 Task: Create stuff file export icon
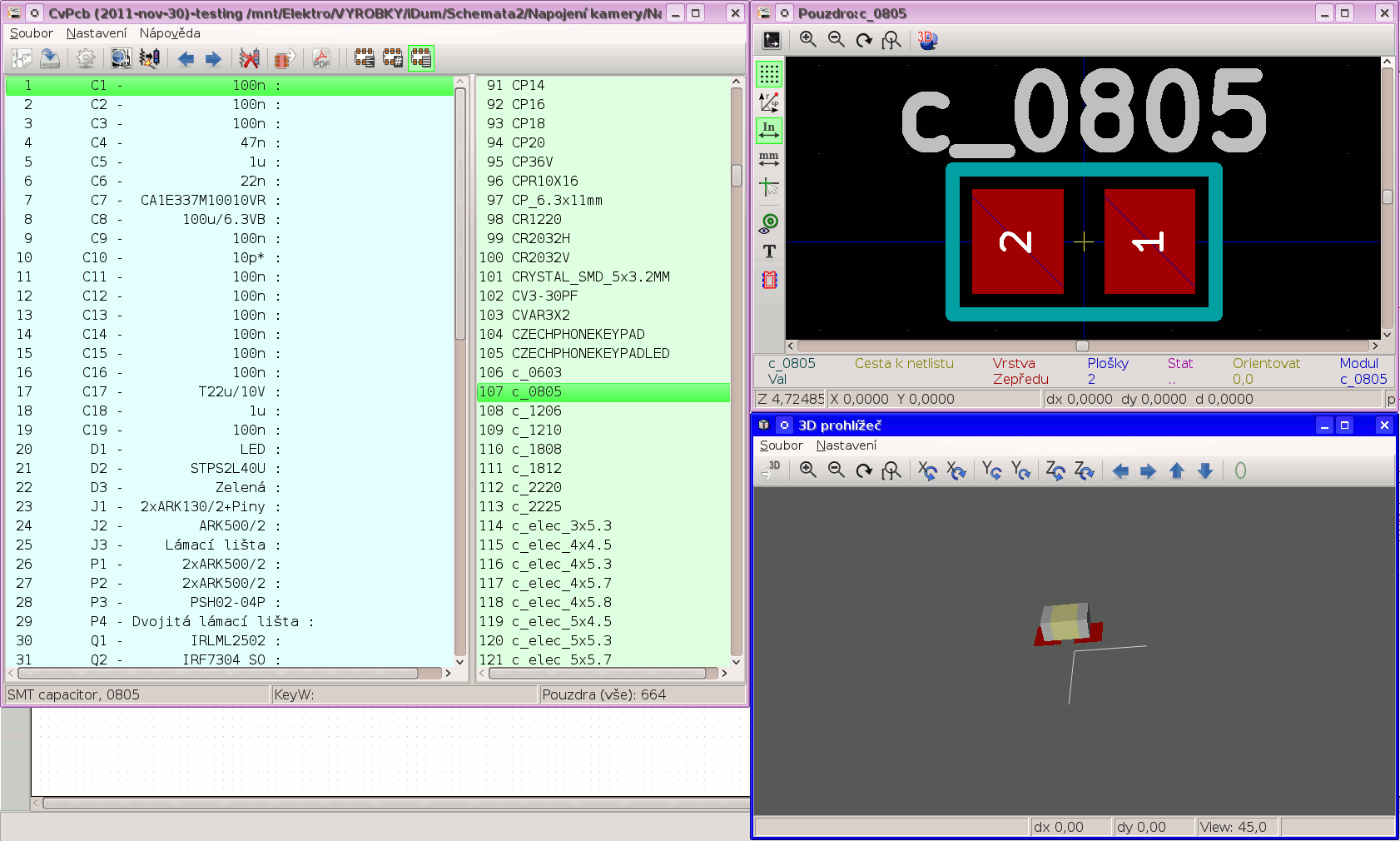[285, 58]
